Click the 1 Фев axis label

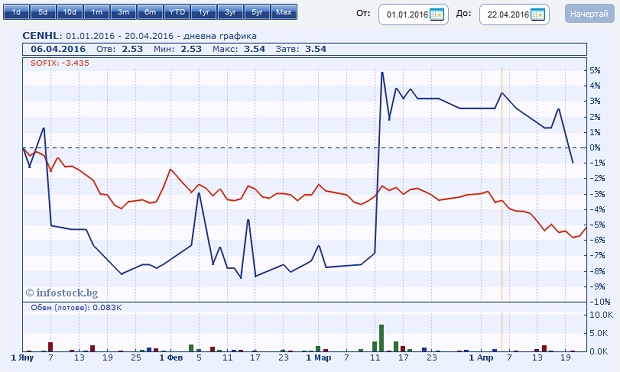[171, 358]
